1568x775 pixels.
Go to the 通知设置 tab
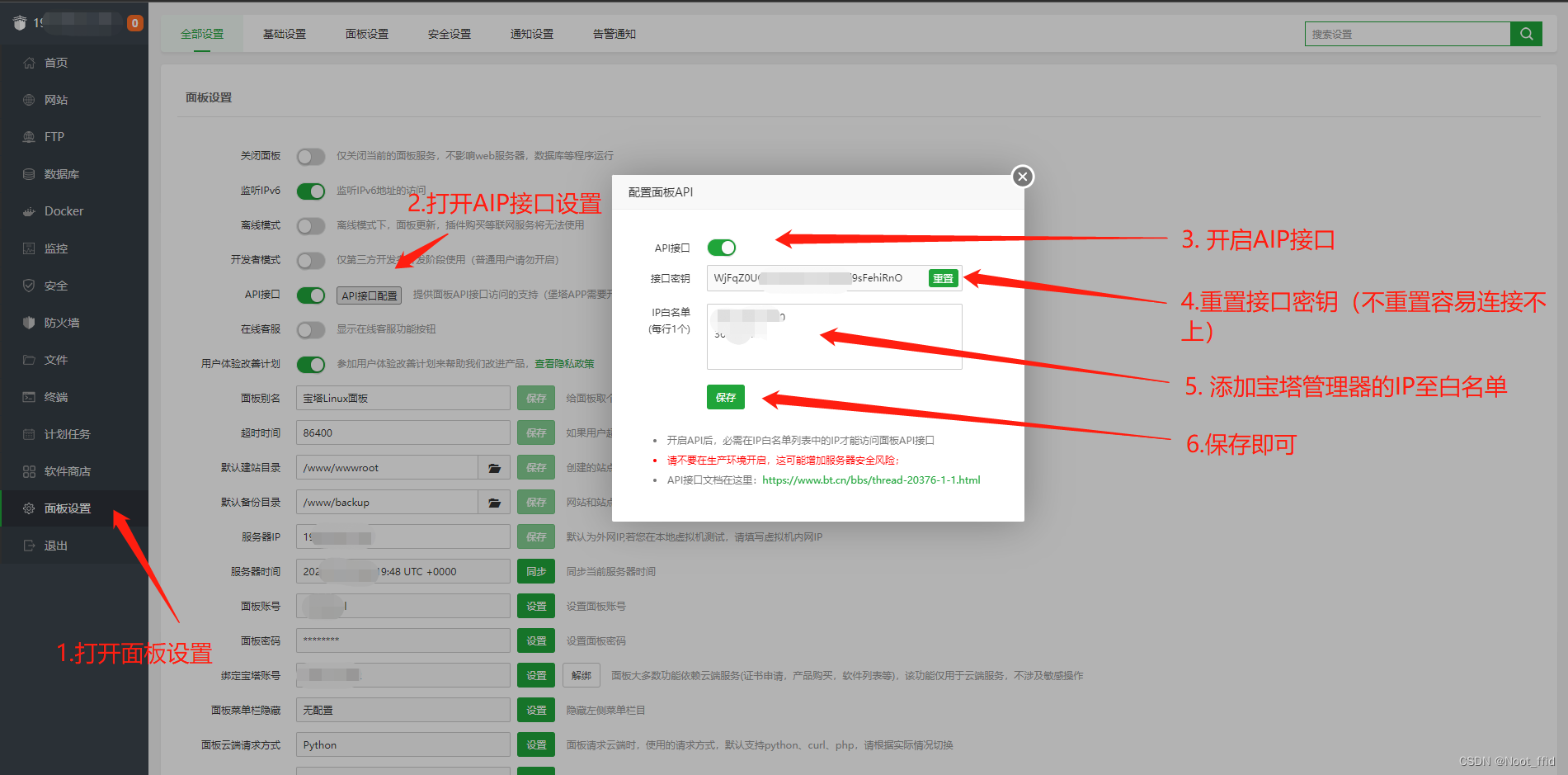tap(532, 34)
